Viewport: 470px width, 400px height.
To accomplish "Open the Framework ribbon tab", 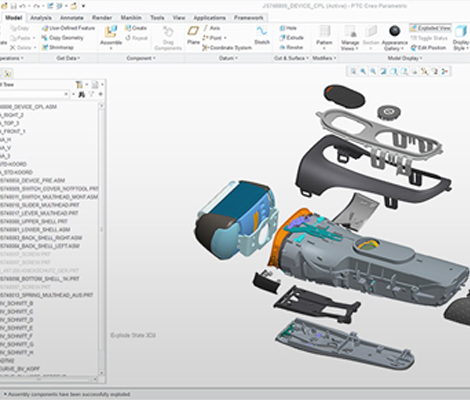I will tap(249, 18).
